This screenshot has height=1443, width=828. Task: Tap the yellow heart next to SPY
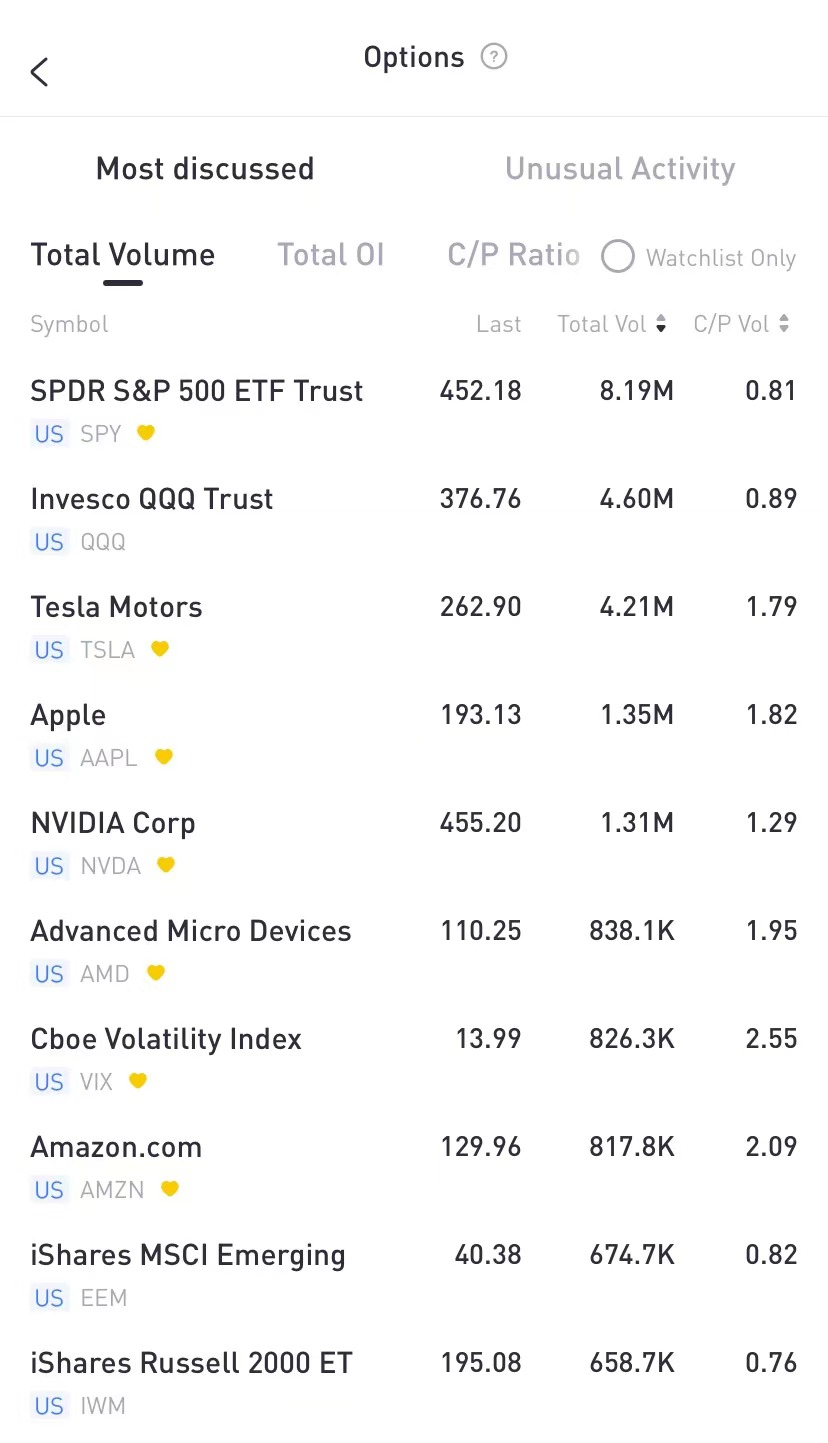point(146,433)
